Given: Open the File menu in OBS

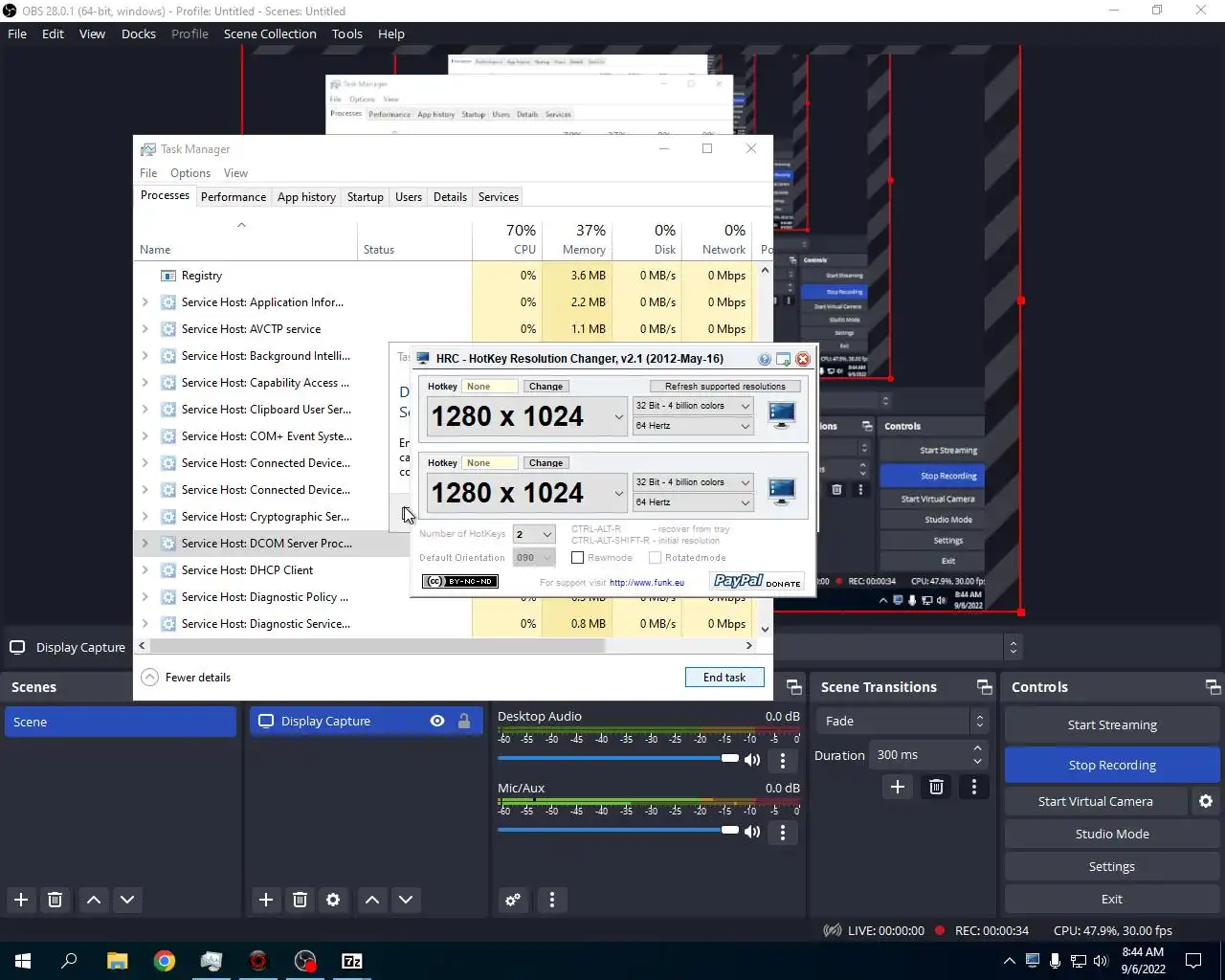Looking at the screenshot, I should click(x=17, y=33).
